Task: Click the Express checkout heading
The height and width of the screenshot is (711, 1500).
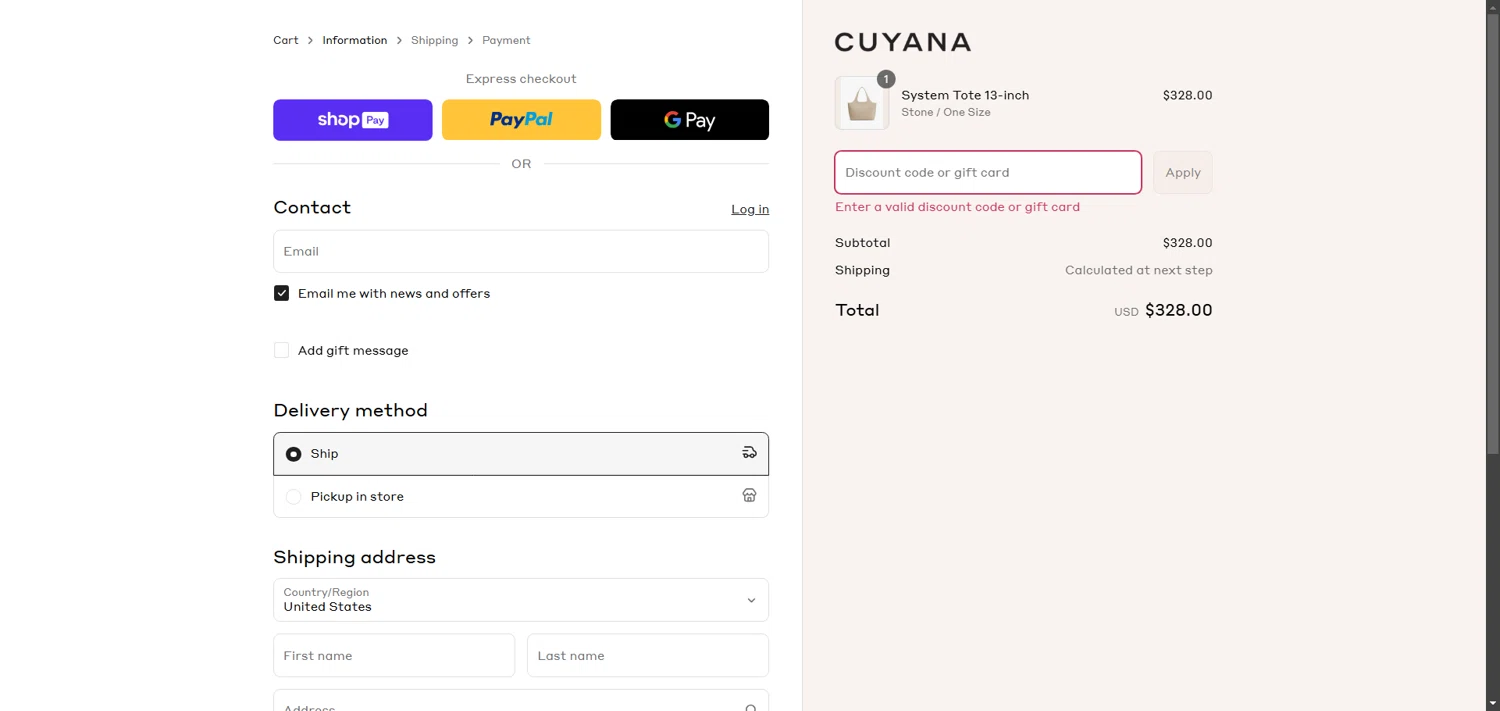Action: [x=521, y=79]
